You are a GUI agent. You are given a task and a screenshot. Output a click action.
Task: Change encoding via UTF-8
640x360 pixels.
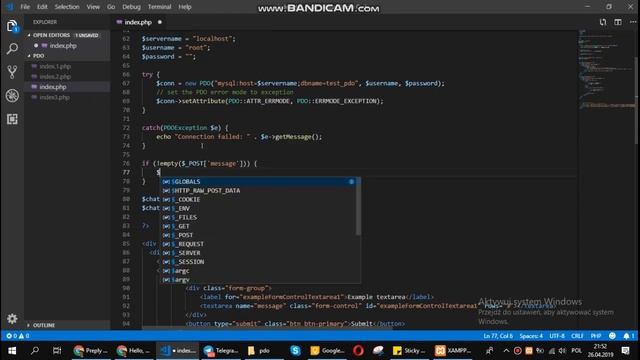tap(557, 336)
